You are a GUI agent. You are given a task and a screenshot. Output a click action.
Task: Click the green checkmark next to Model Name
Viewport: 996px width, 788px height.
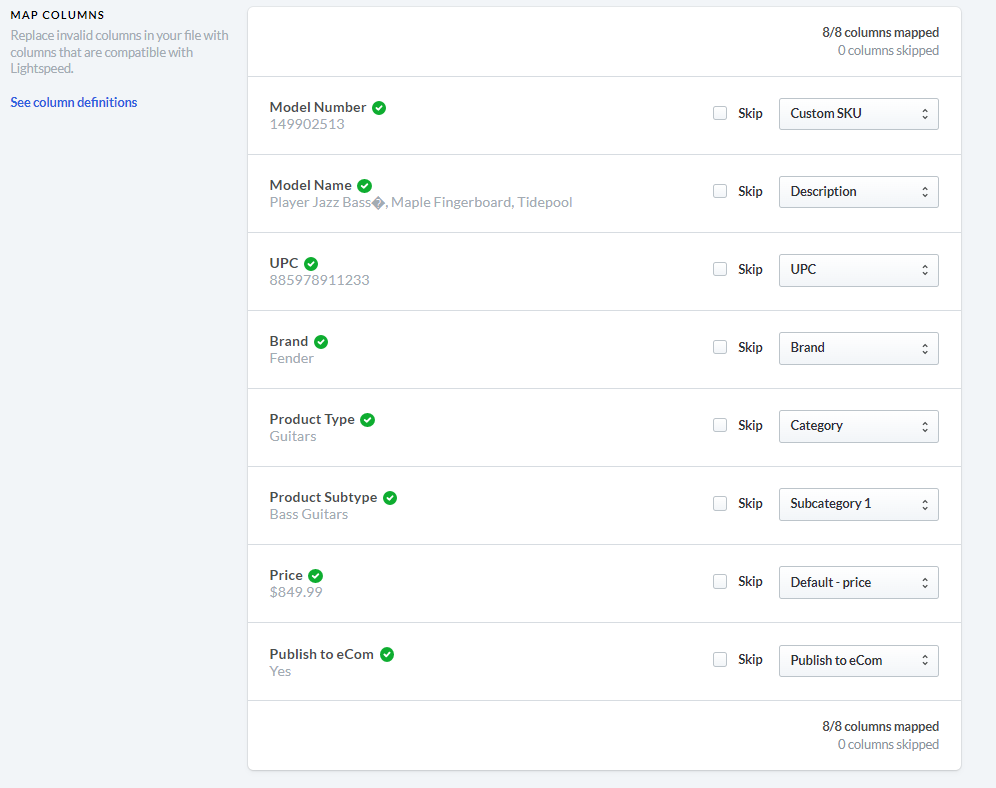(364, 186)
